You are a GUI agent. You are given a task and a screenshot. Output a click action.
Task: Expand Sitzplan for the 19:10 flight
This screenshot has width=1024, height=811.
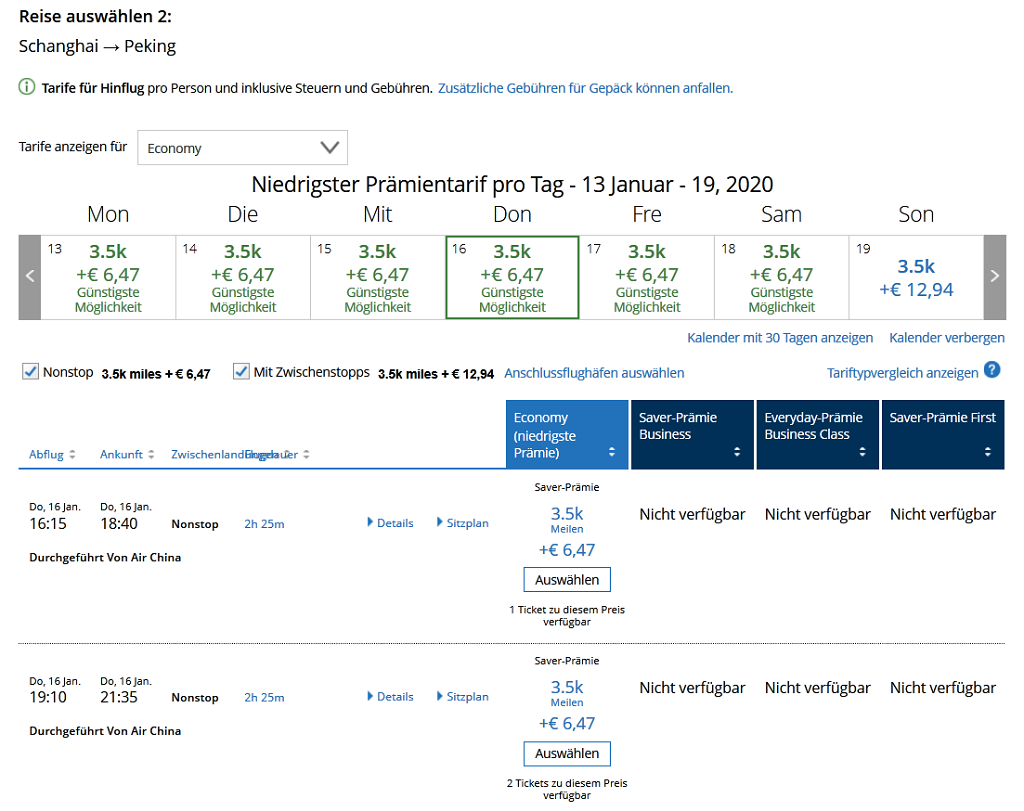pyautogui.click(x=462, y=697)
